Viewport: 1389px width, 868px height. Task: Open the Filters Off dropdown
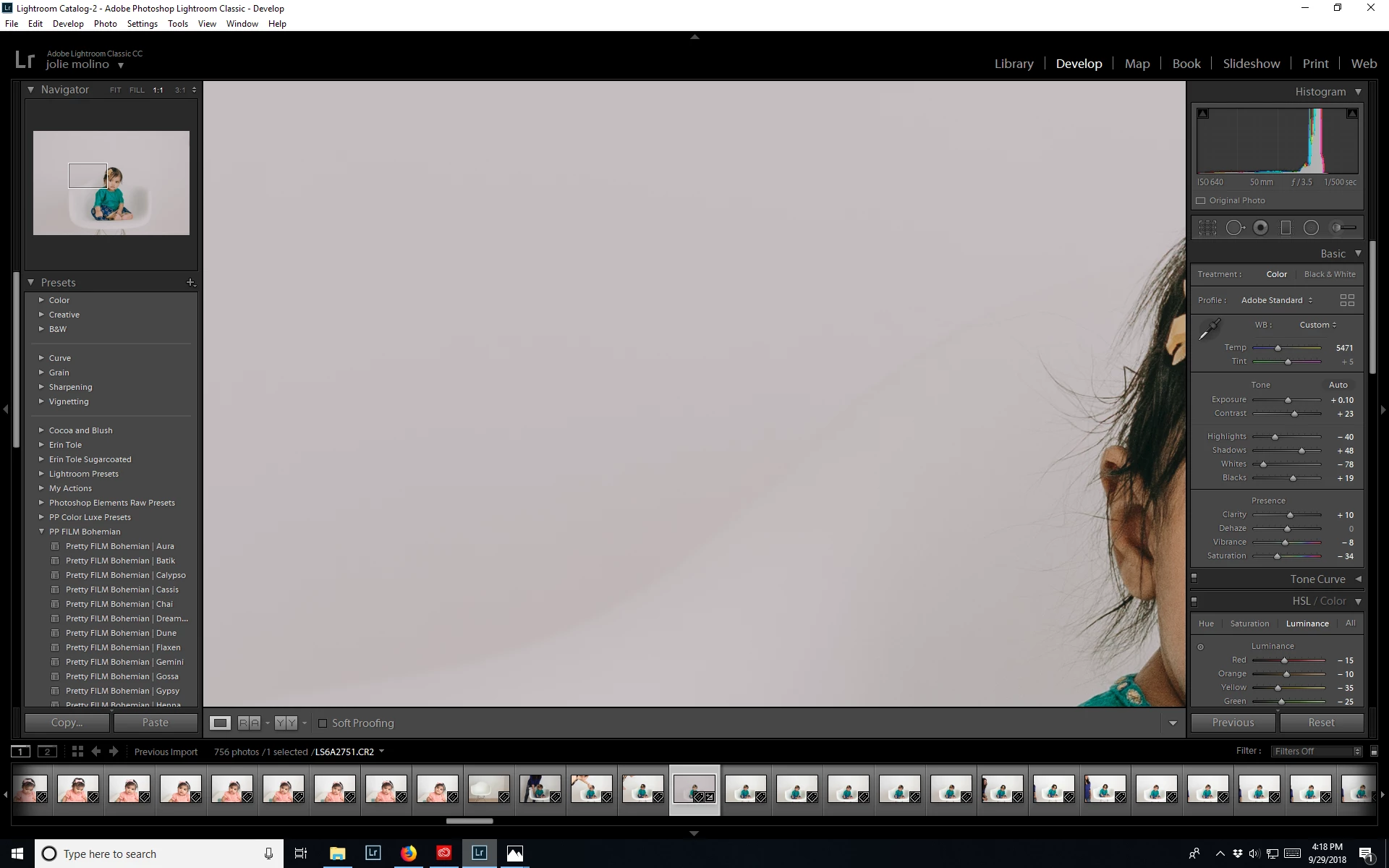tap(1317, 751)
